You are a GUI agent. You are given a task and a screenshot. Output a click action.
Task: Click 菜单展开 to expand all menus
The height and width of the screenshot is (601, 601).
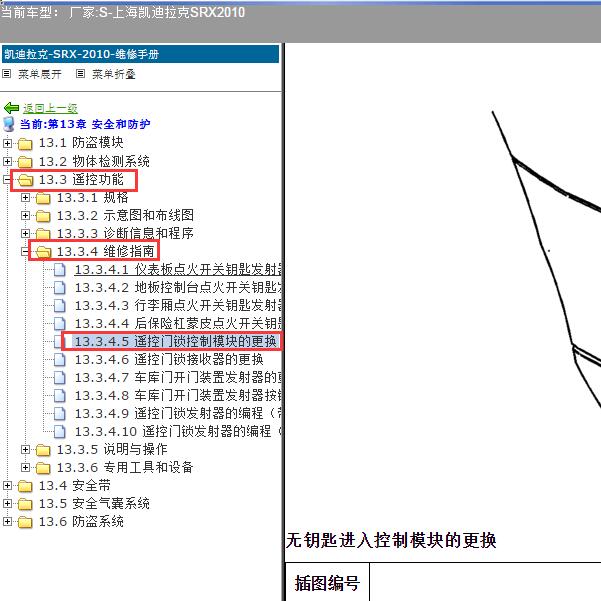pyautogui.click(x=40, y=74)
